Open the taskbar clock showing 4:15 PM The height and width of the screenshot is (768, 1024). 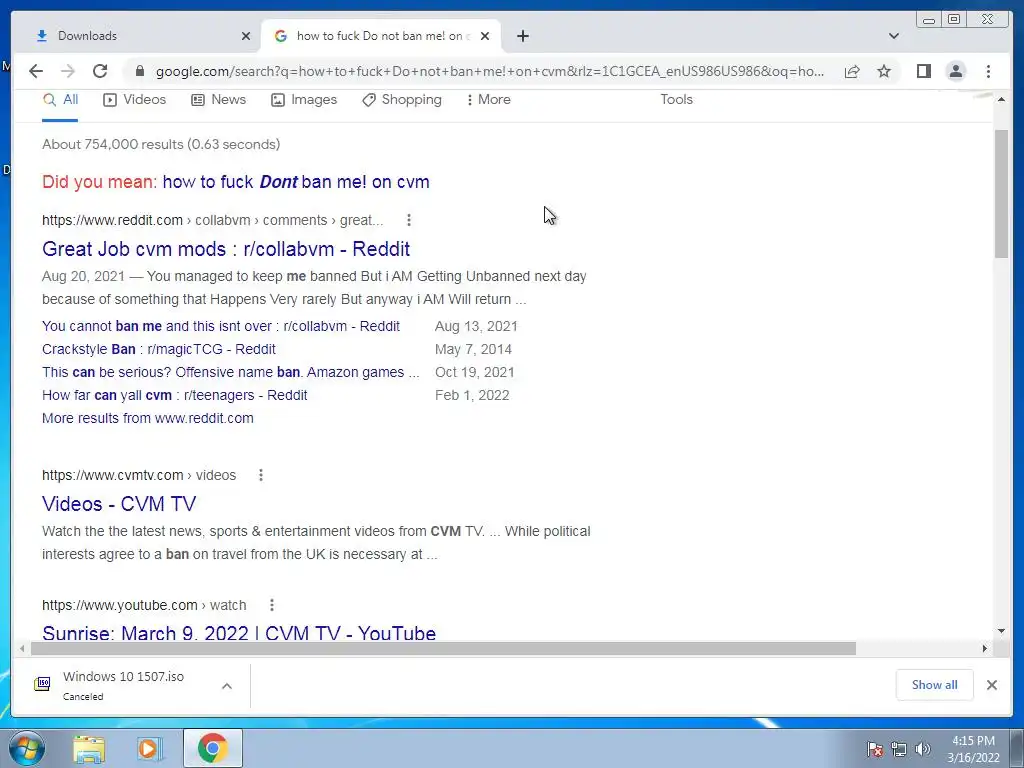tap(973, 749)
